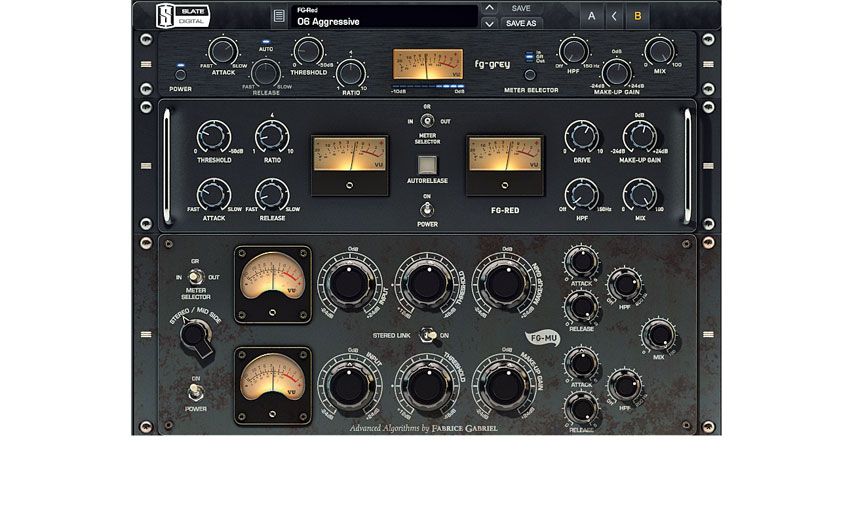This screenshot has width=850, height=505.
Task: Click the FG-MU module drag handle on left
Action: [146, 335]
